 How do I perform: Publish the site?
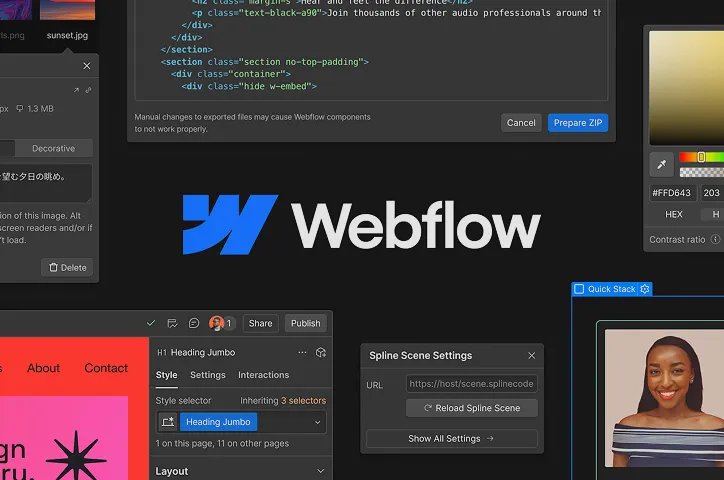point(306,323)
